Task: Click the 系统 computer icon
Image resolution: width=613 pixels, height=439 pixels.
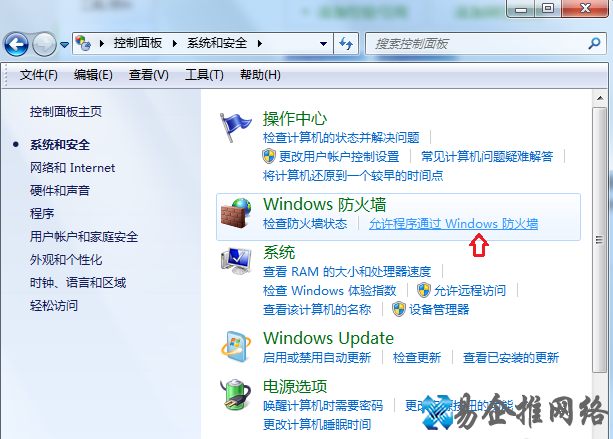Action: (237, 262)
